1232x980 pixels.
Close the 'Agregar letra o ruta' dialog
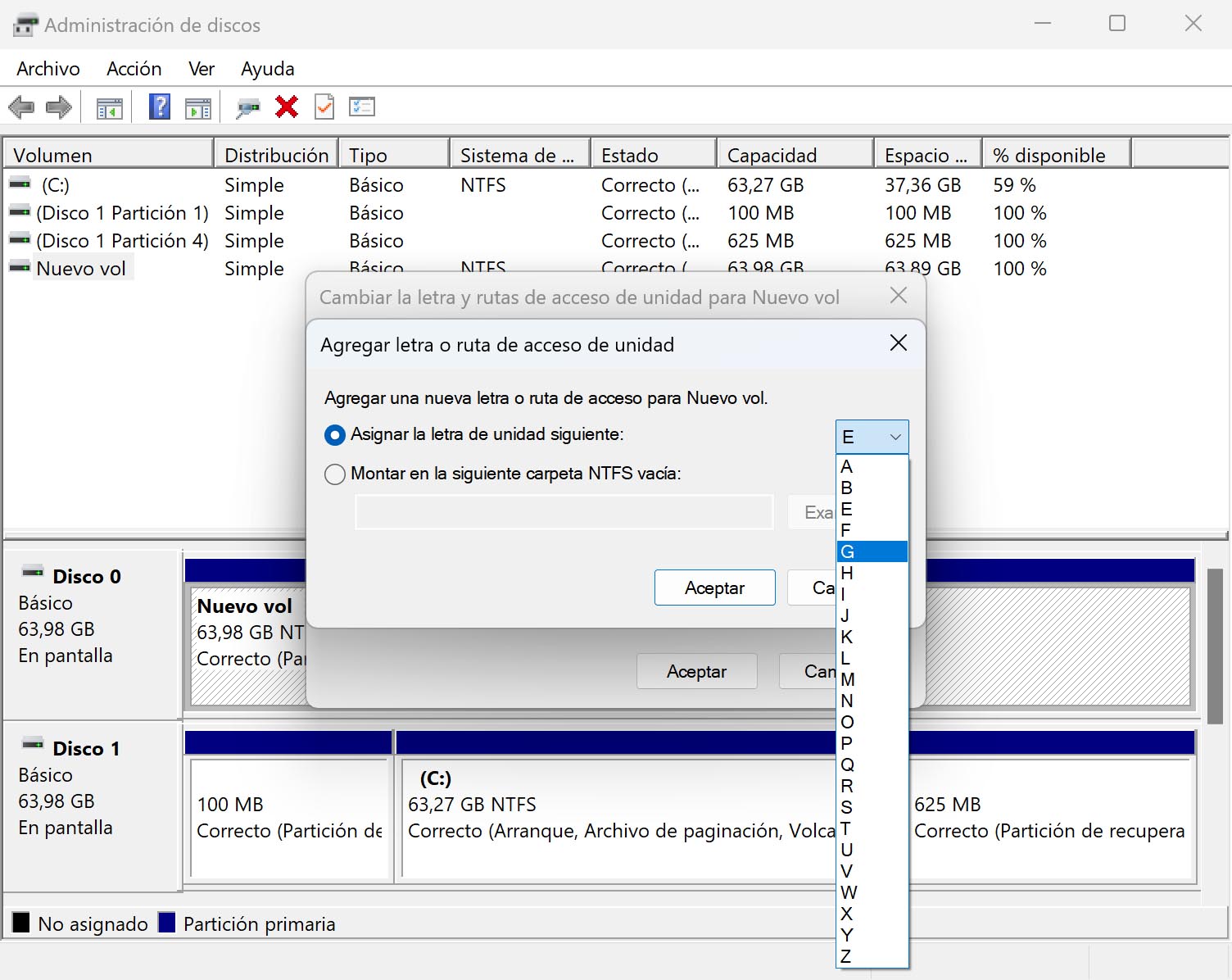899,343
